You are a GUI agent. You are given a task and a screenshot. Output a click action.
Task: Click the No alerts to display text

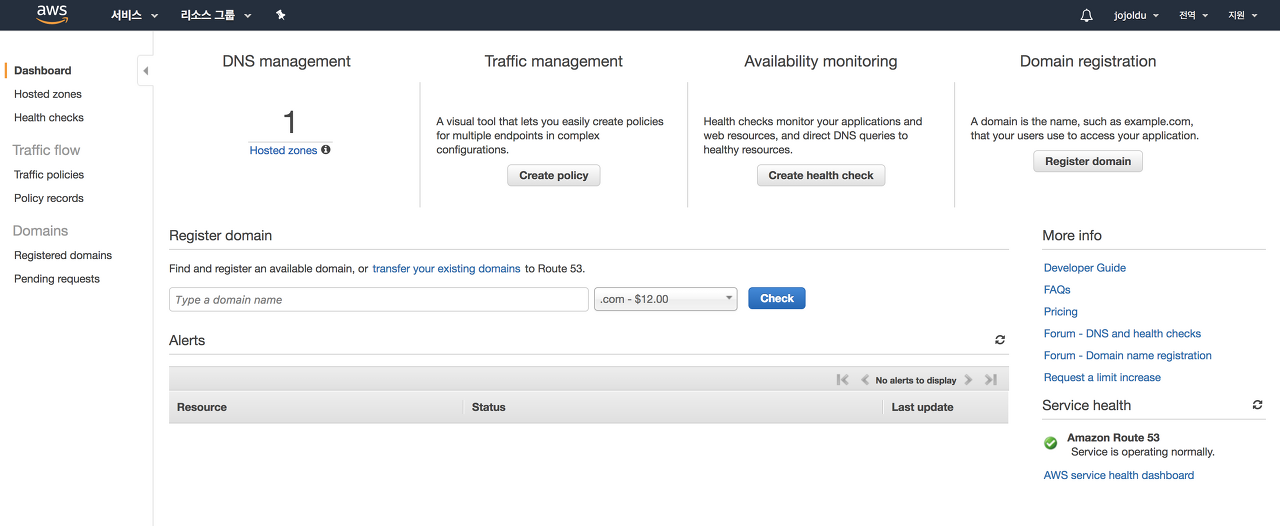pyautogui.click(x=916, y=381)
